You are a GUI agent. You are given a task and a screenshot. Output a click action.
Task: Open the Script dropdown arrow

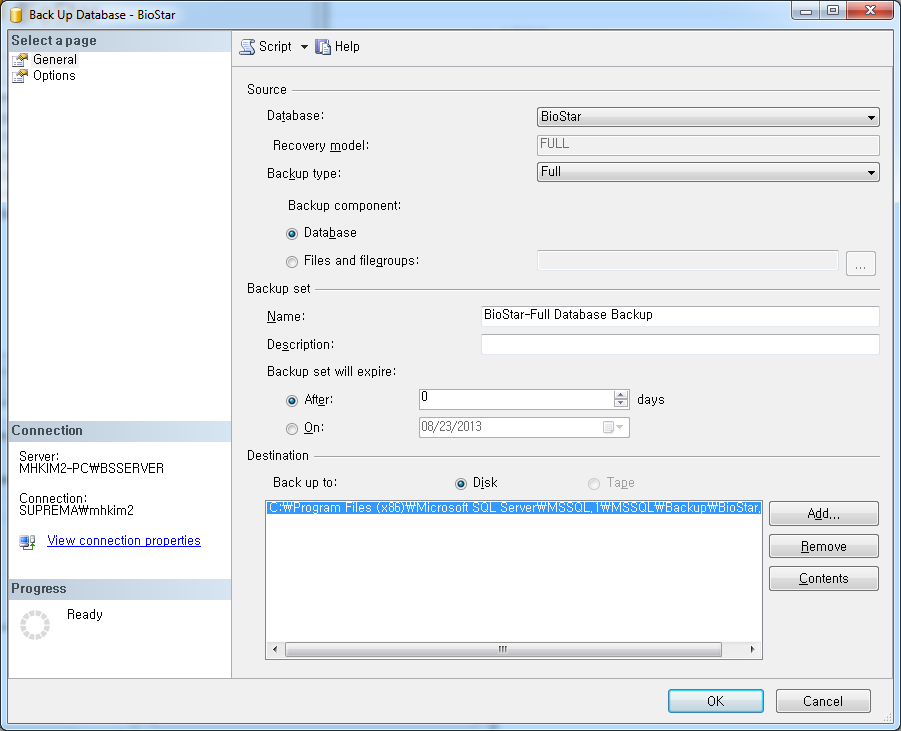(304, 47)
